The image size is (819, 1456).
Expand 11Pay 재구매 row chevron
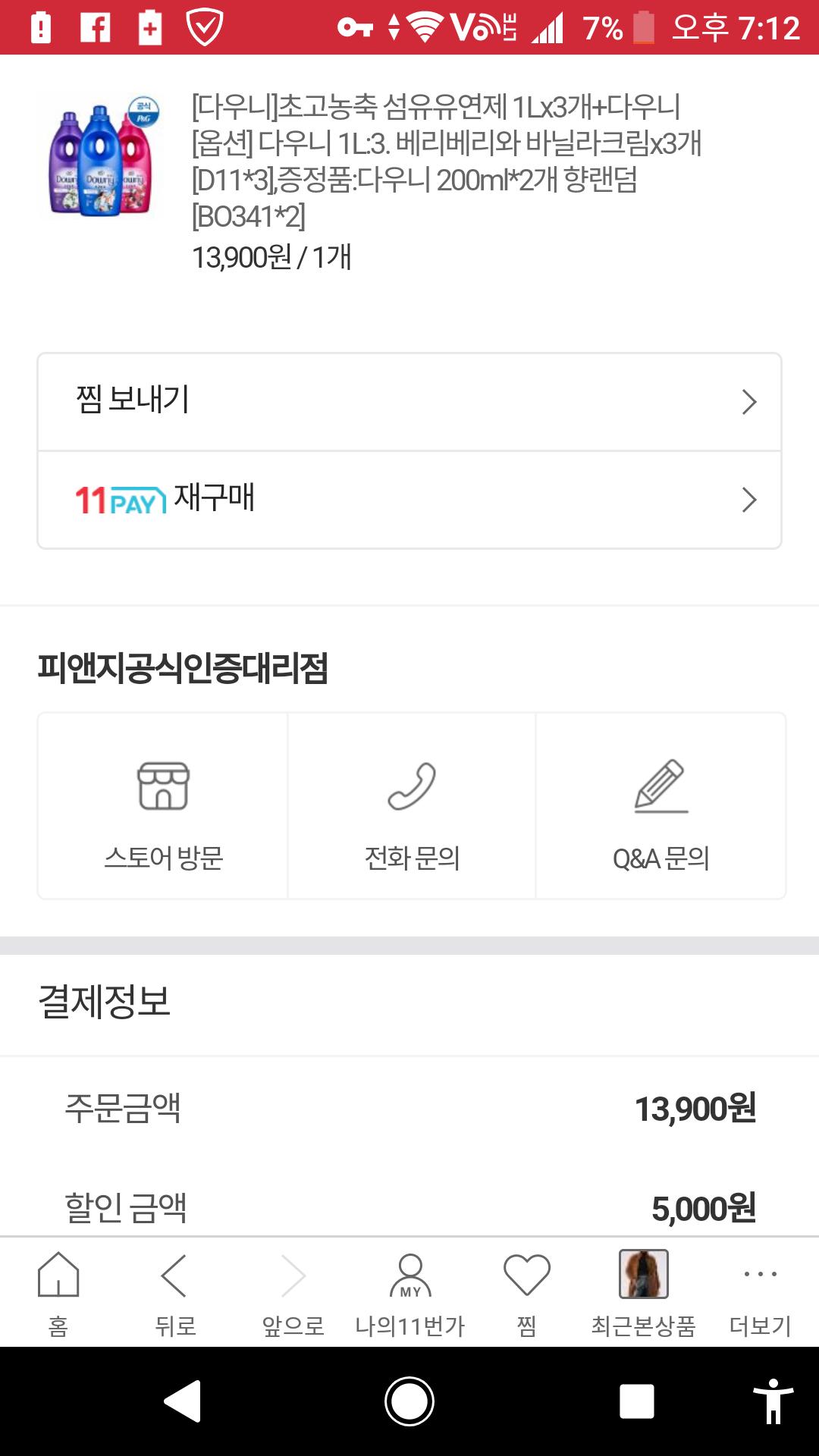click(x=749, y=500)
